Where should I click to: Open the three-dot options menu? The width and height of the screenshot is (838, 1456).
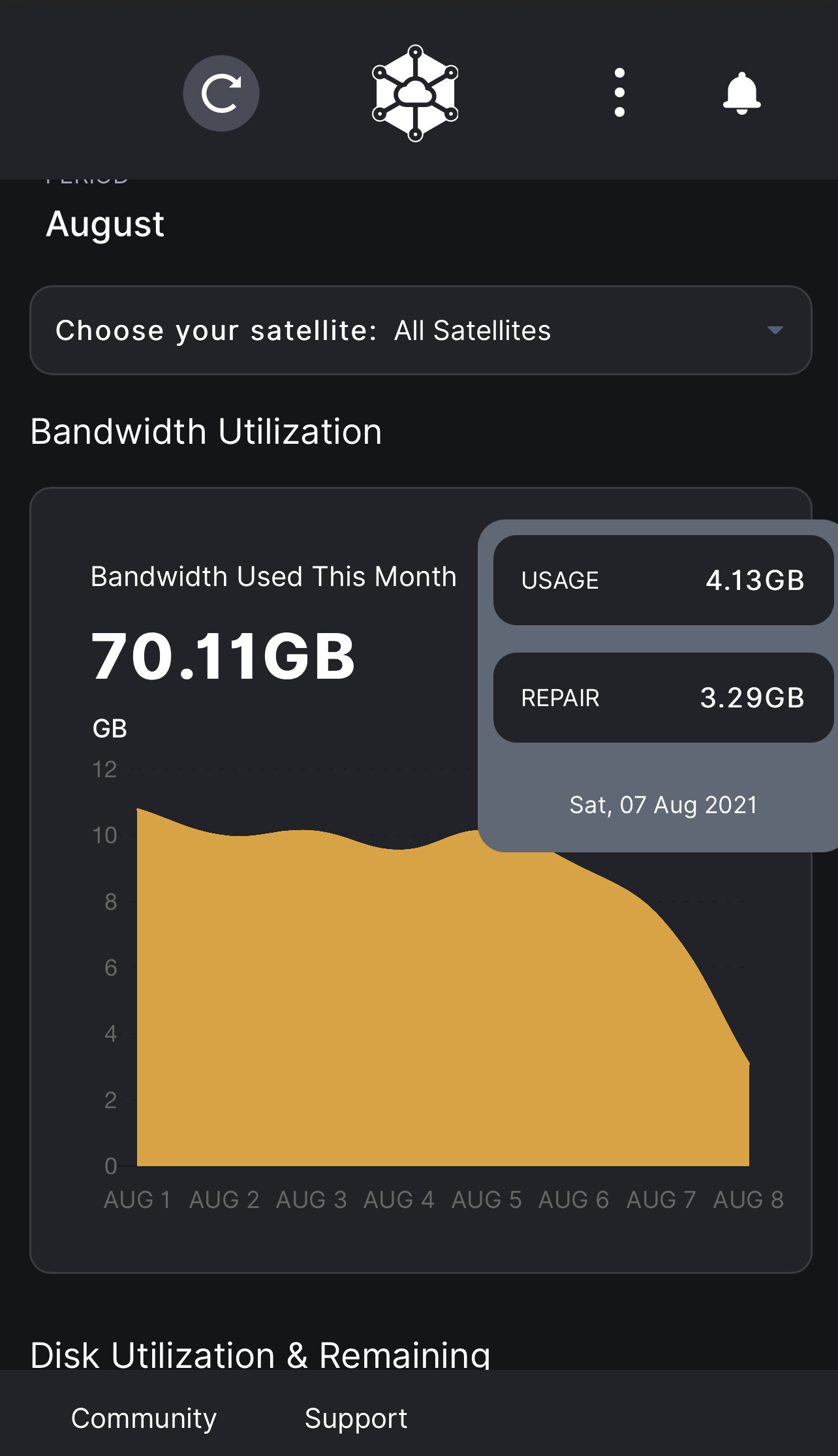coord(619,93)
